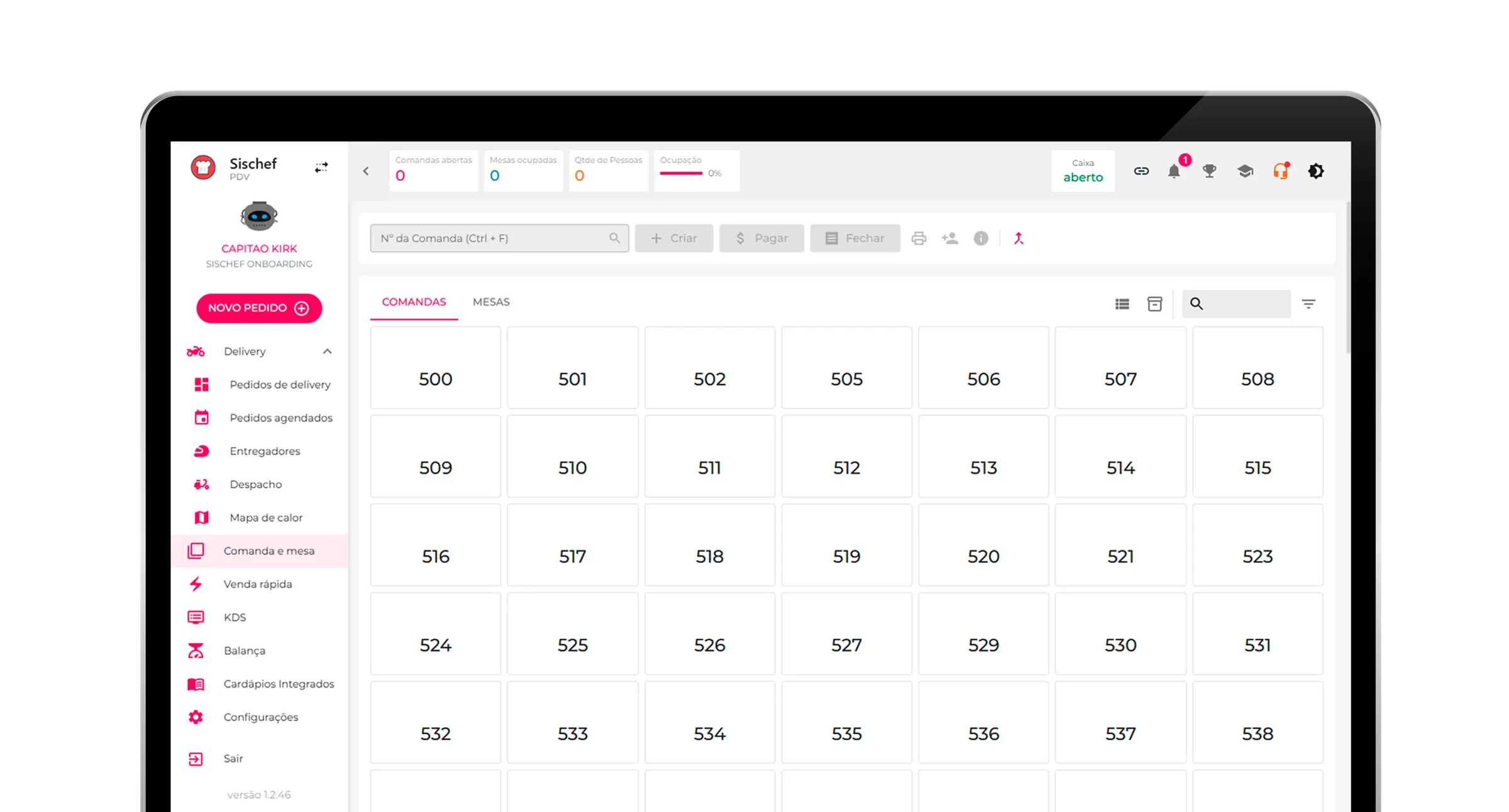
Task: Open notifications bell icon
Action: coord(1174,171)
